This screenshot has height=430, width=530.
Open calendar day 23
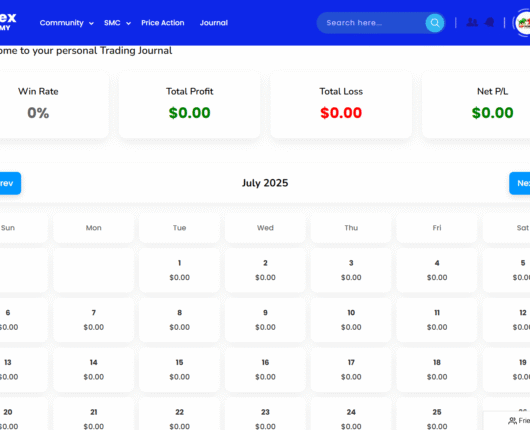coord(265,414)
